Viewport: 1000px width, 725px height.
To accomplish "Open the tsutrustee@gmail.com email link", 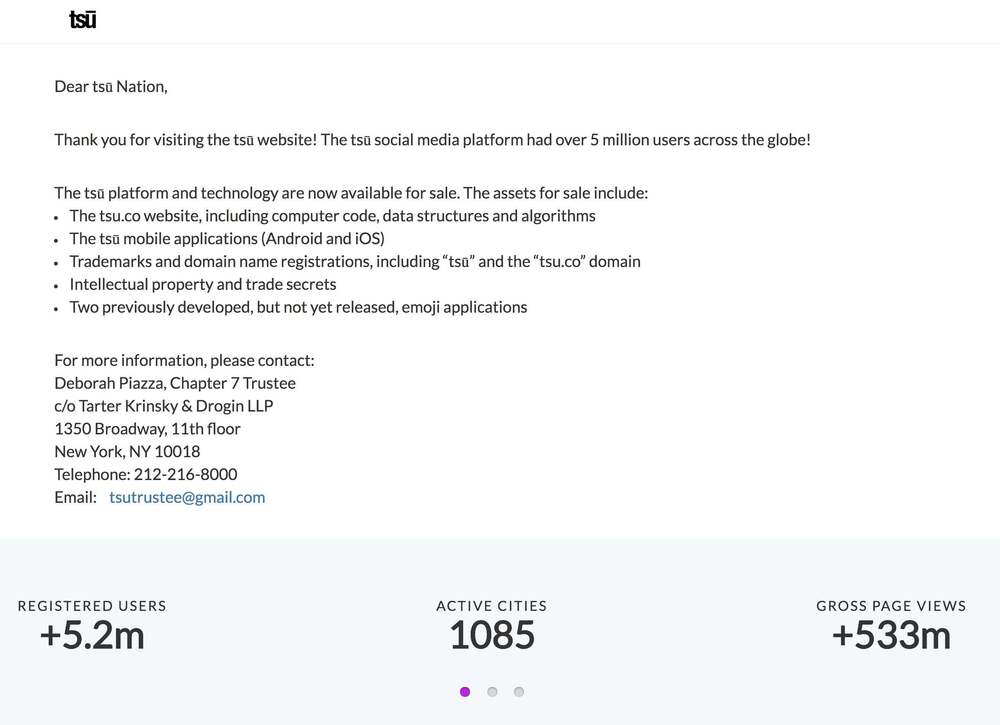I will tap(187, 497).
